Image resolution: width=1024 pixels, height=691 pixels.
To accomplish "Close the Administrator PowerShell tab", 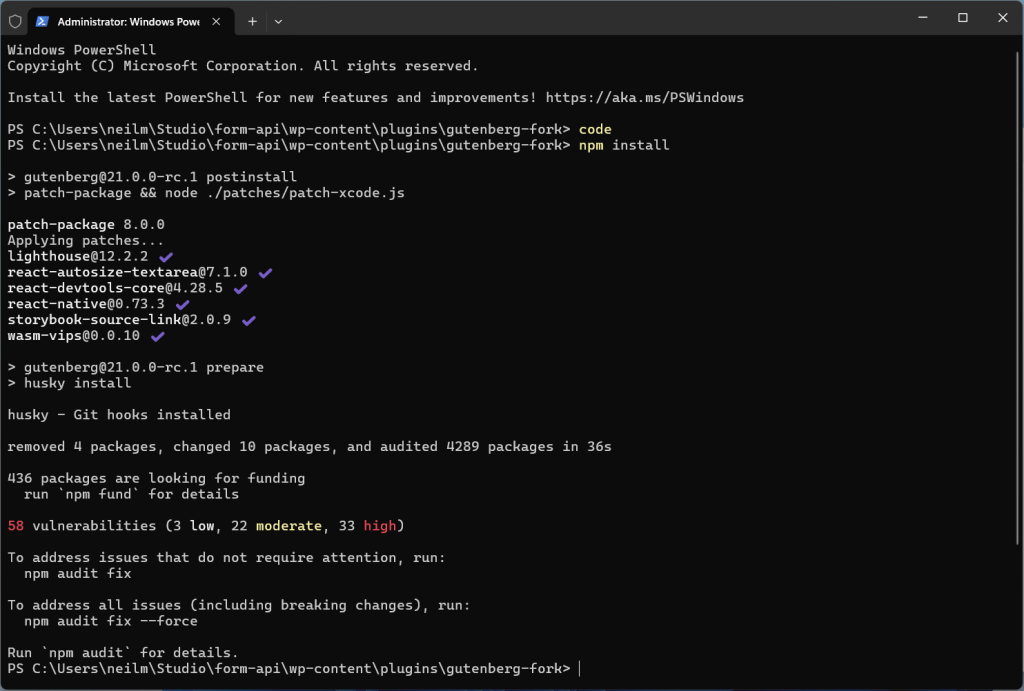I will [x=220, y=21].
